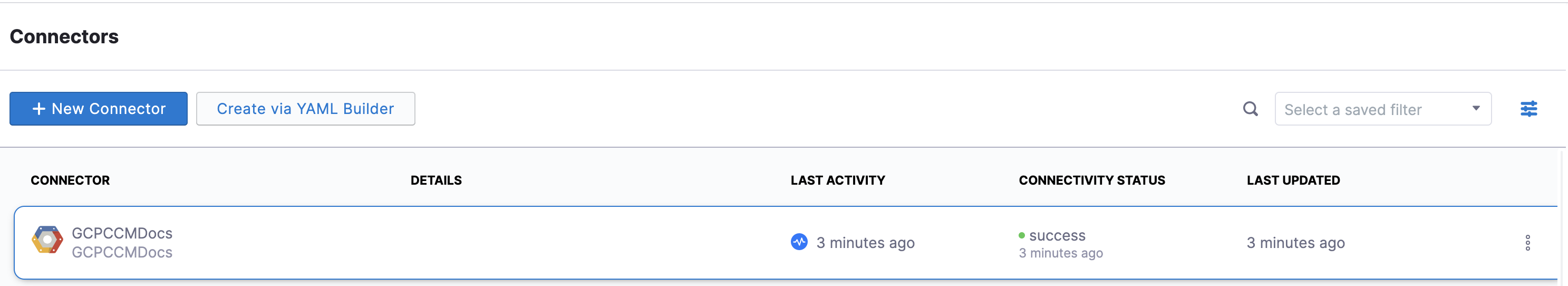
Task: Click the GCP connector hexagon icon
Action: (47, 240)
